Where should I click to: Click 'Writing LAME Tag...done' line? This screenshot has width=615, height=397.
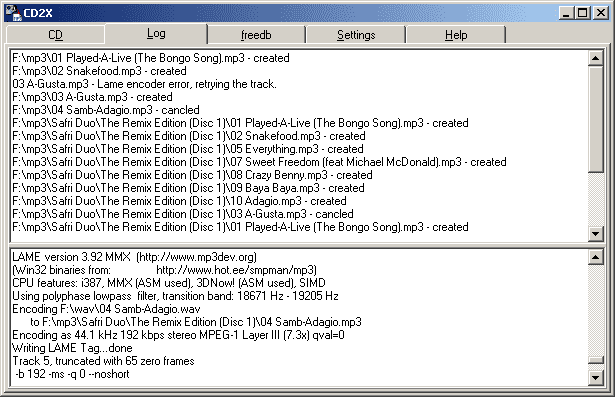click(72, 348)
